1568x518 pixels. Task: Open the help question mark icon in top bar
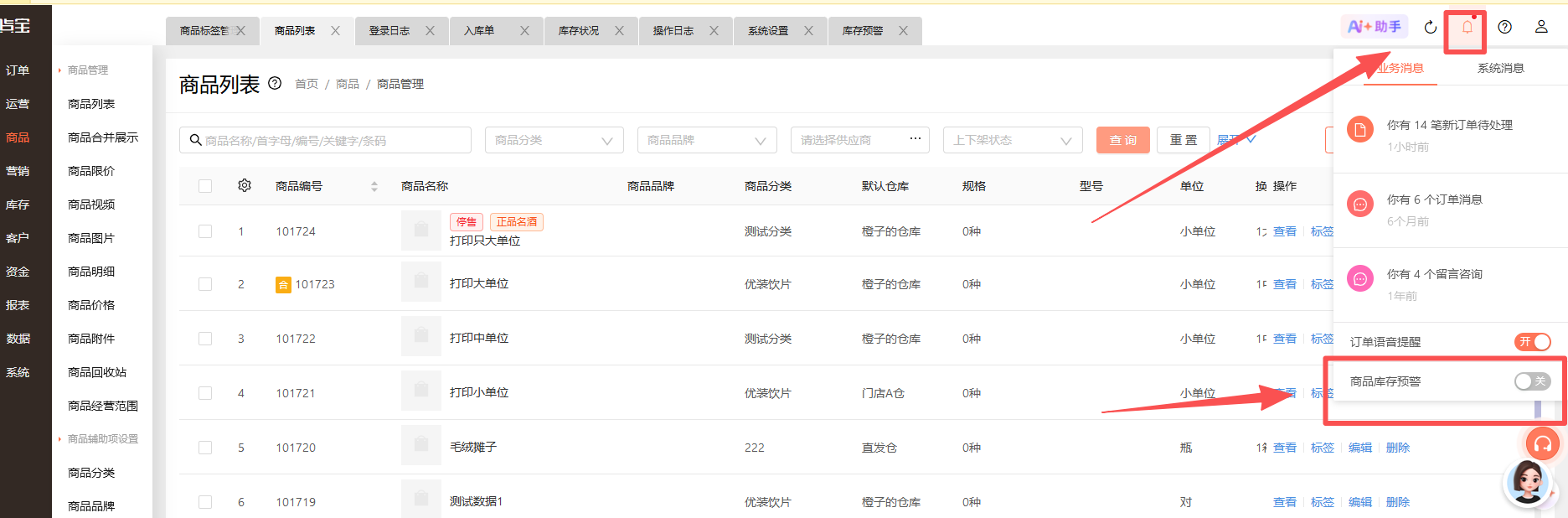pos(1505,27)
